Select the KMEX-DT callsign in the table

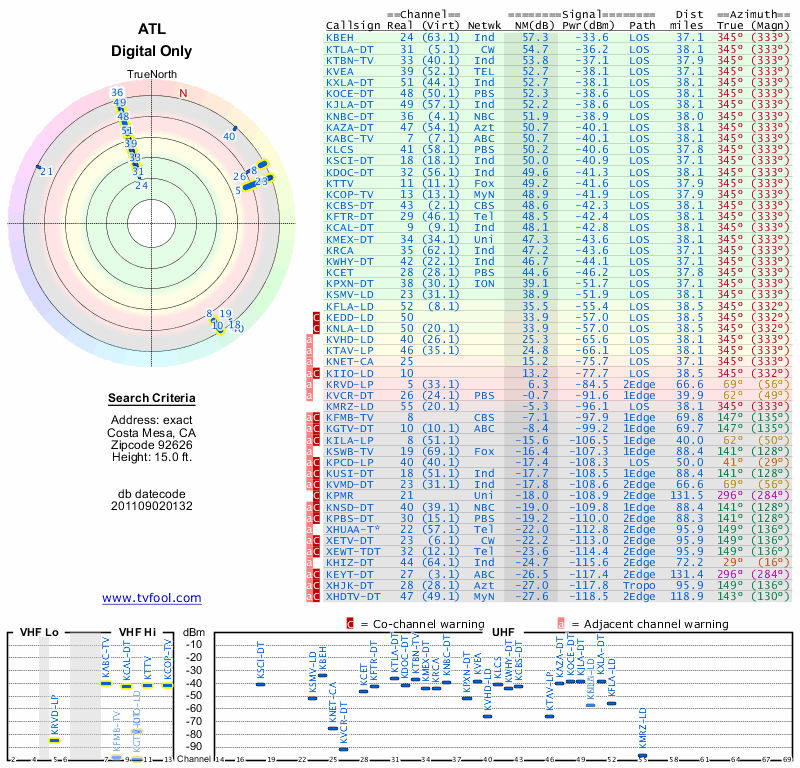click(350, 239)
